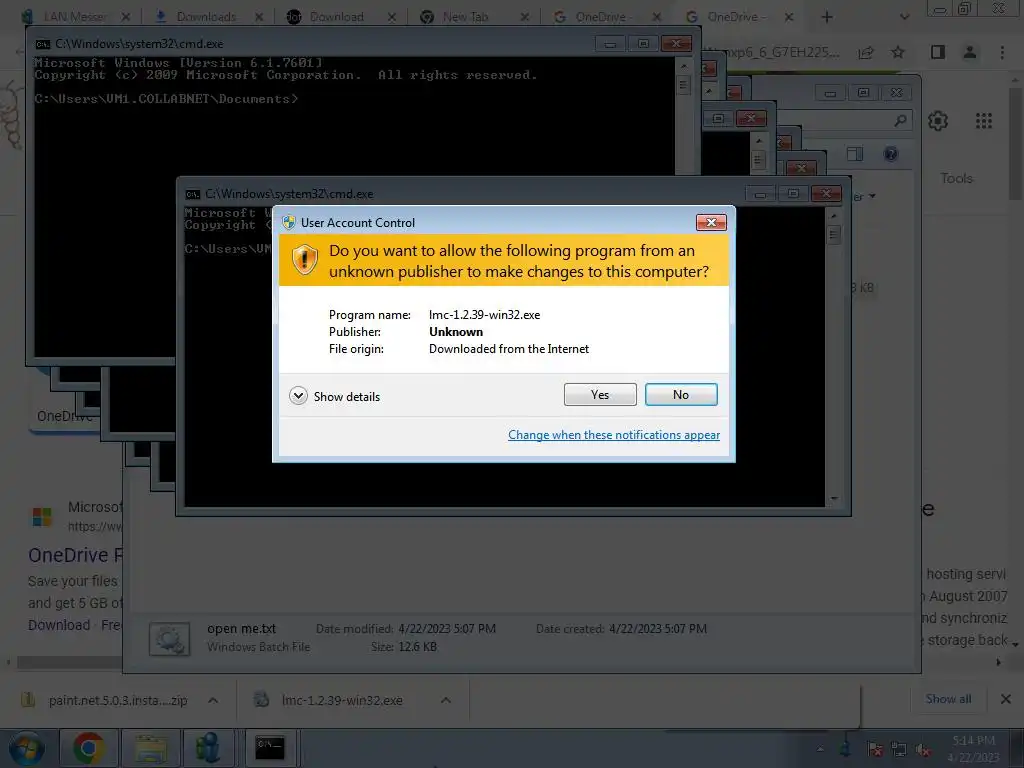This screenshot has width=1024, height=768.
Task: Click the OneDrive search result heading
Action: click(75, 555)
